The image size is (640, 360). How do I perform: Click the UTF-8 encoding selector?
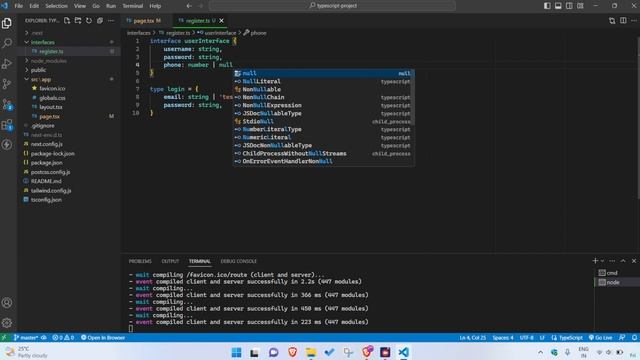point(527,338)
